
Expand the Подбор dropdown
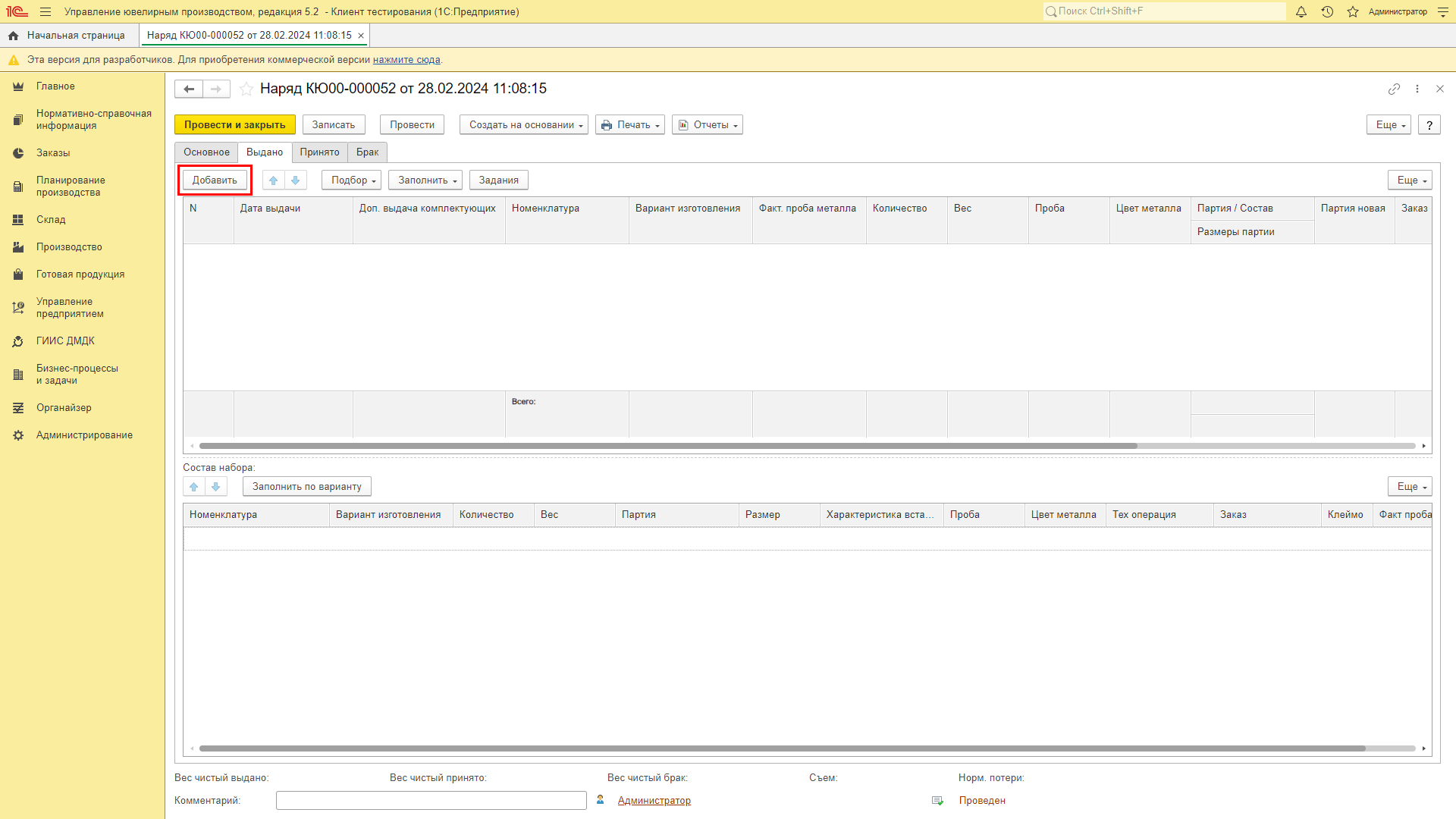click(x=352, y=180)
